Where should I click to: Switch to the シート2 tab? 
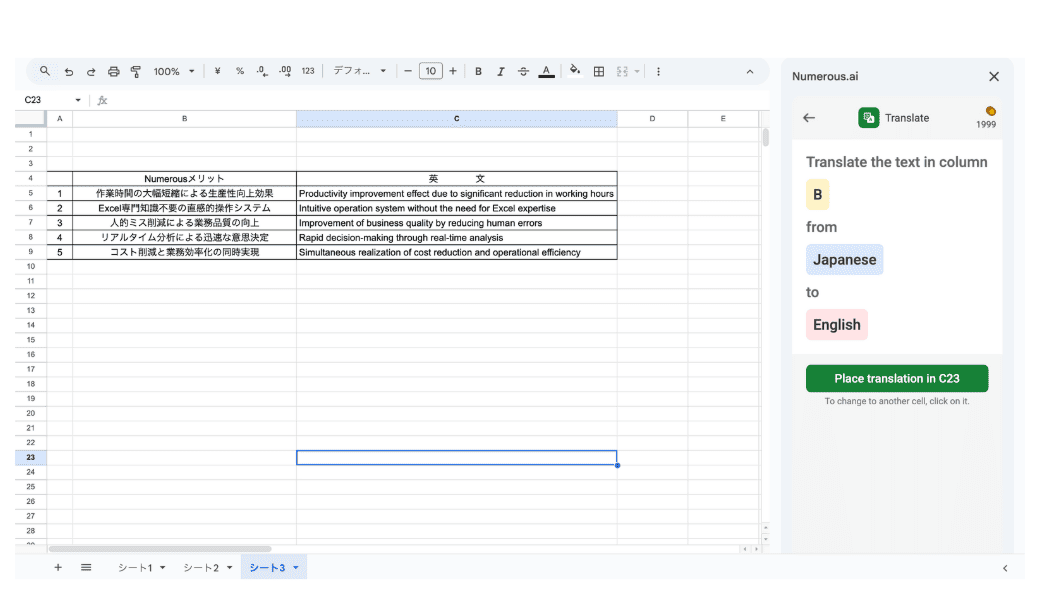201,568
